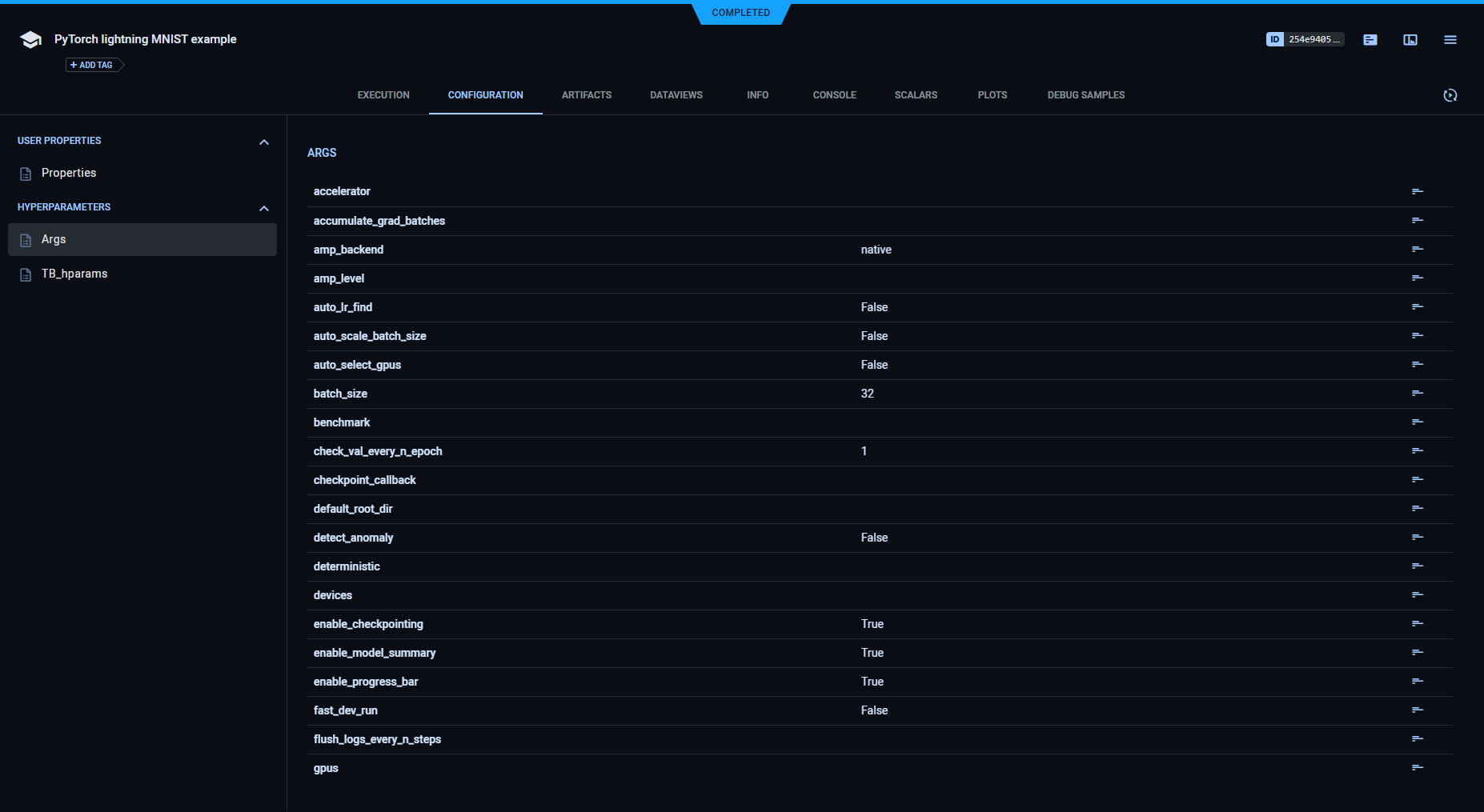1484x812 pixels.
Task: Open the Console tab
Action: tap(834, 95)
